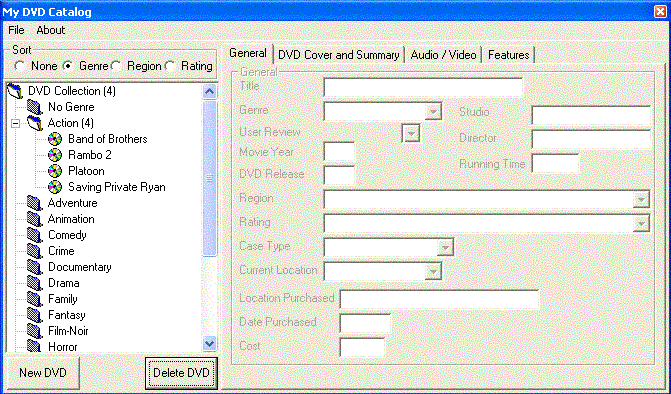Collapse the Action genre tree node

click(x=15, y=124)
